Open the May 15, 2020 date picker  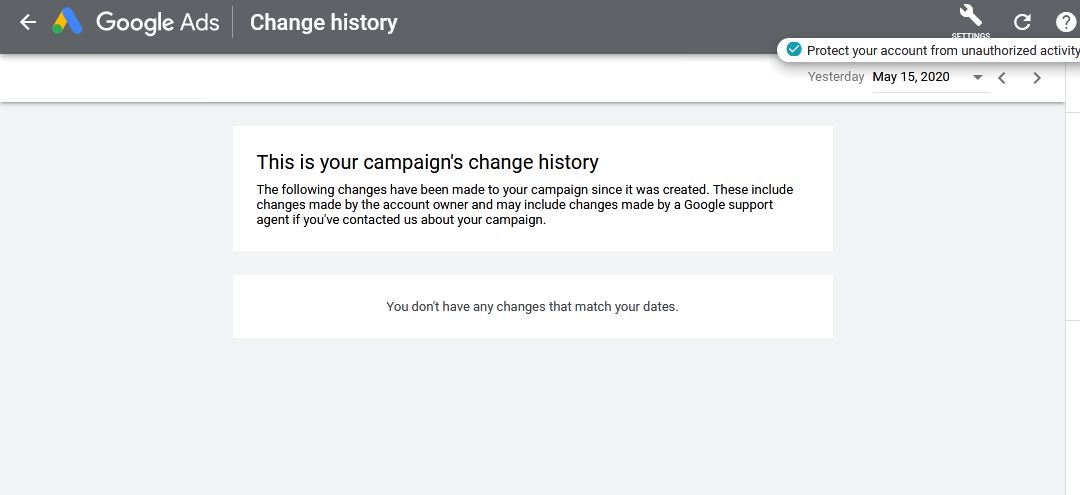coord(911,77)
